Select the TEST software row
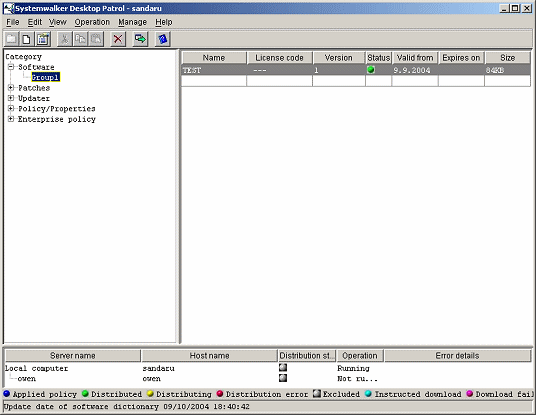Image resolution: width=536 pixels, height=415 pixels. (x=356, y=70)
